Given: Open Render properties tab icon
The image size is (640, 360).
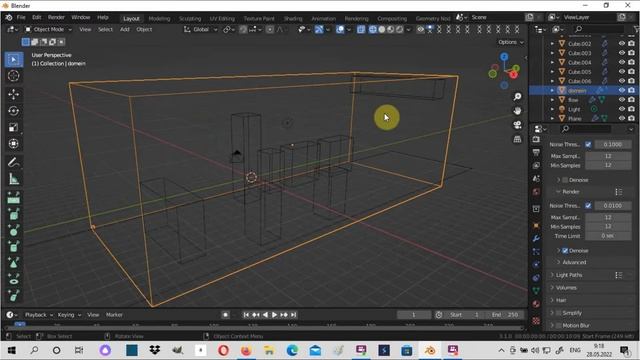Looking at the screenshot, I should (x=536, y=140).
